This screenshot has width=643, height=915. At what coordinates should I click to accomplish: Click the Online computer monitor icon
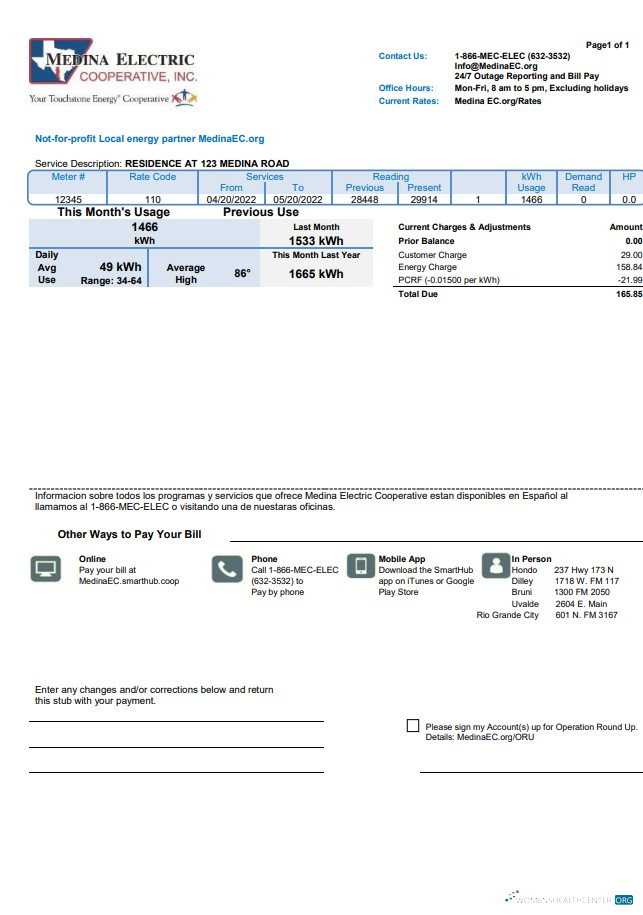(x=46, y=569)
